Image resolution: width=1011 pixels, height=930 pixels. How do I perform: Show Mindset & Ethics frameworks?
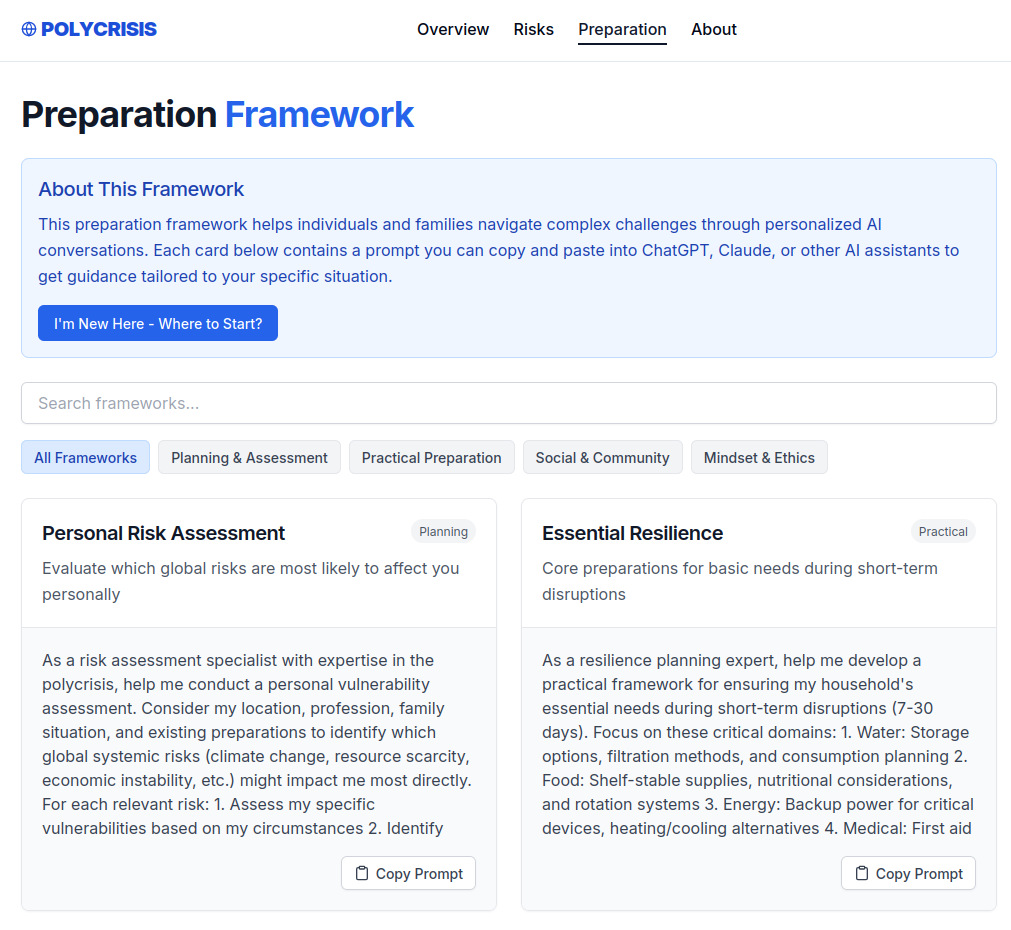tap(758, 458)
